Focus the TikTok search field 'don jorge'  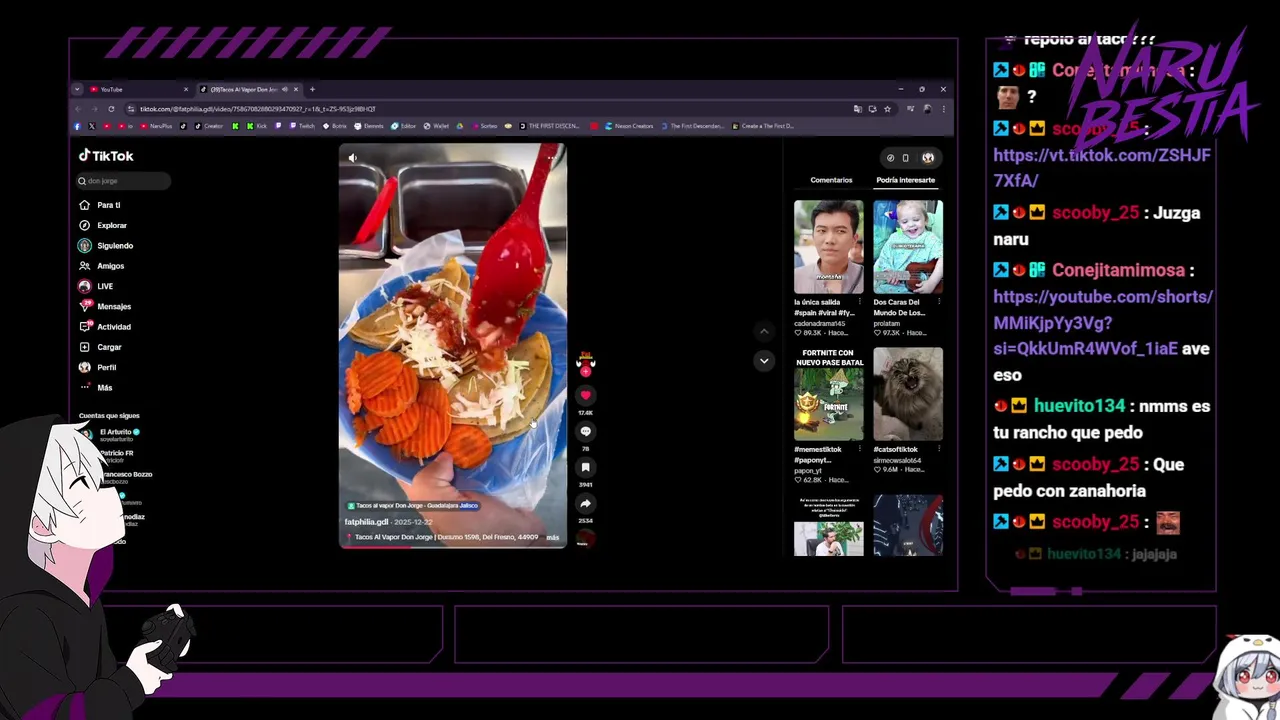coord(124,181)
